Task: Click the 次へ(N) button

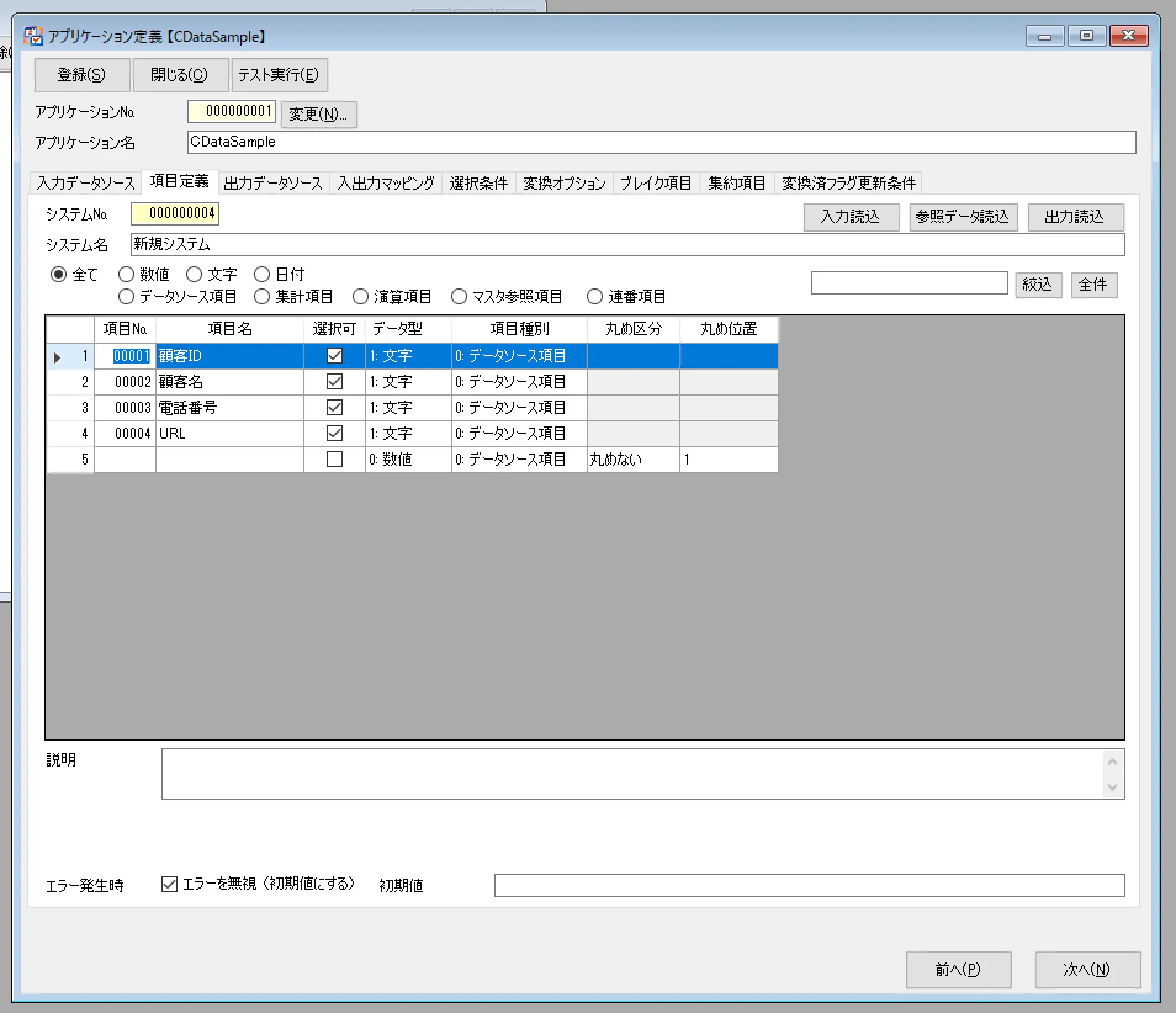Action: (1088, 970)
